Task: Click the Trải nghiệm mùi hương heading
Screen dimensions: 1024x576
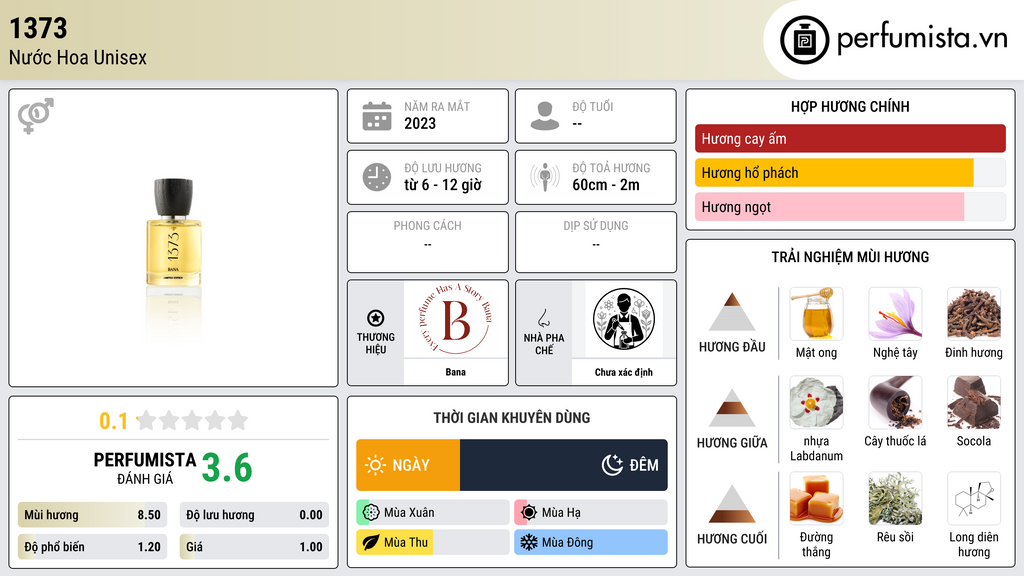Action: pyautogui.click(x=850, y=257)
